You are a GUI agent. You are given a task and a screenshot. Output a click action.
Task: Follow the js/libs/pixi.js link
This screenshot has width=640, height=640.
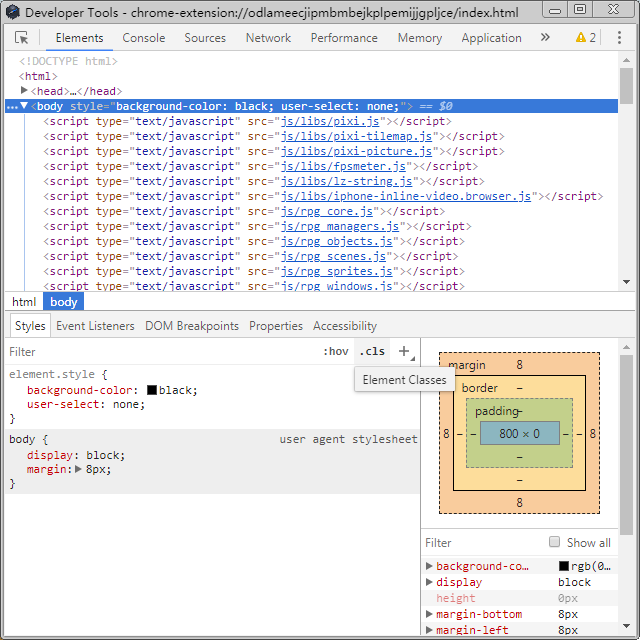(x=330, y=121)
